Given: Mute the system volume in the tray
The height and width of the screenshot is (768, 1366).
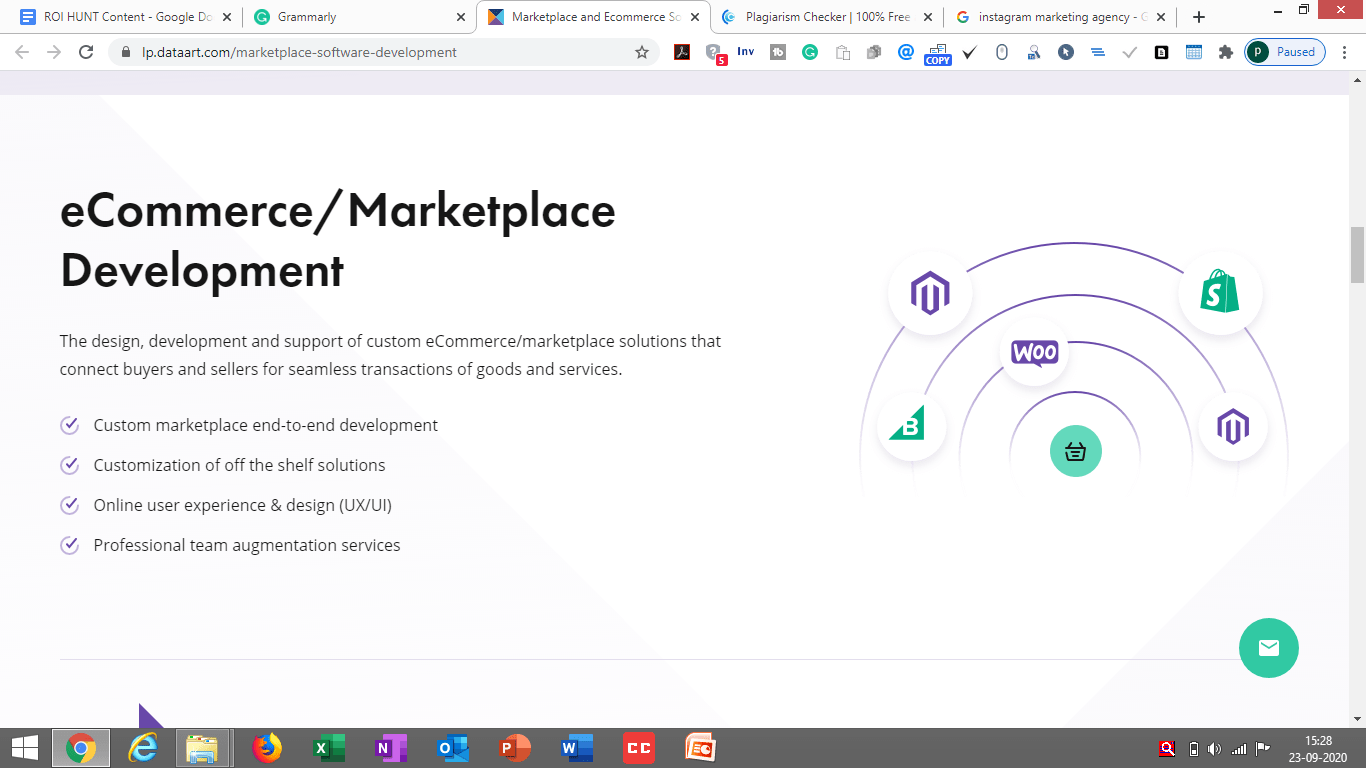Looking at the screenshot, I should tap(1215, 747).
